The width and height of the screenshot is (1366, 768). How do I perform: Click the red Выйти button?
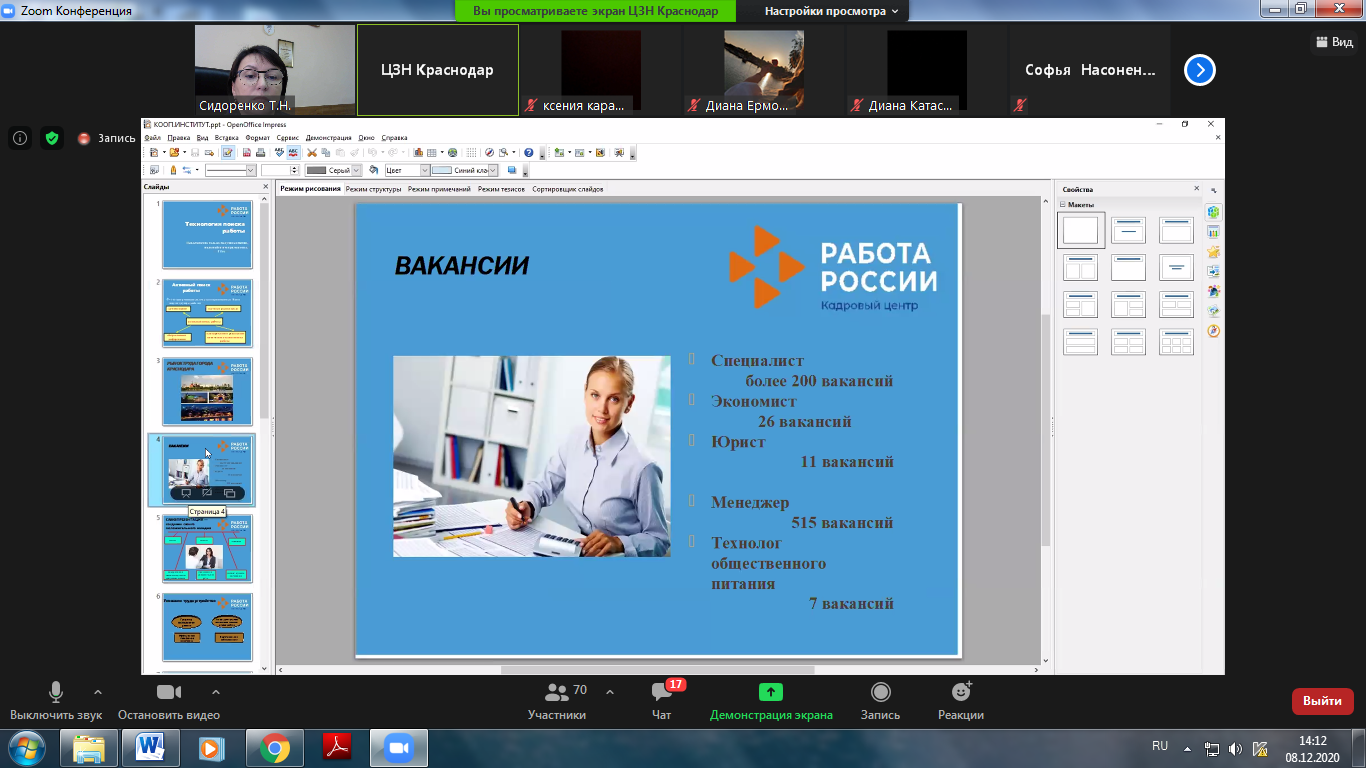[x=1323, y=701]
